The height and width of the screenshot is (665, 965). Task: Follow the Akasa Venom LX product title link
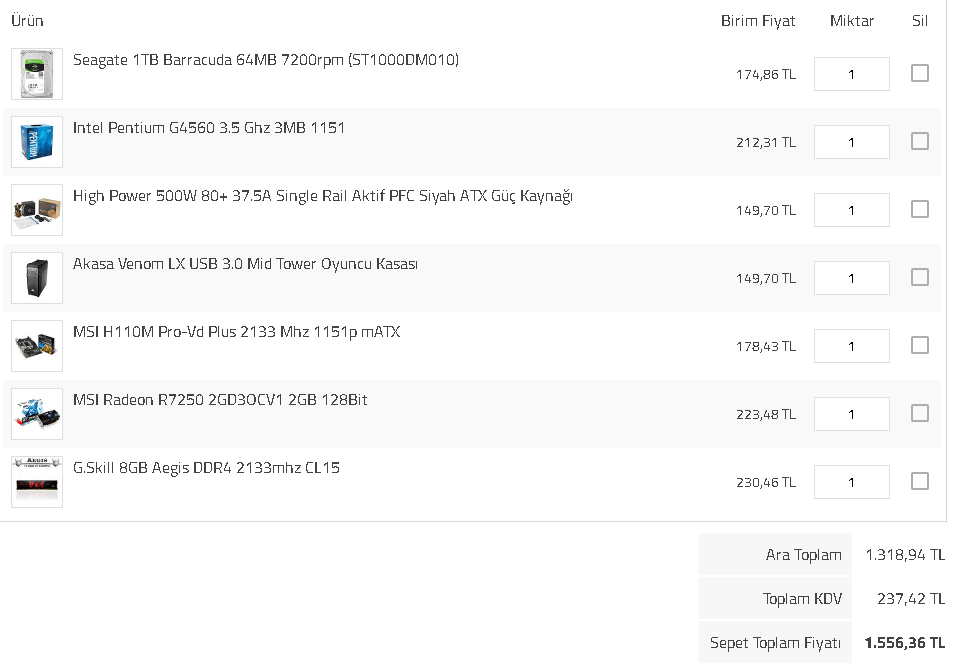245,264
